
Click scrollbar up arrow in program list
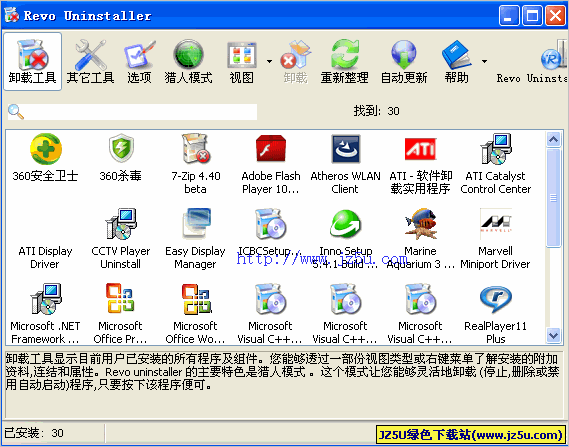point(554,139)
